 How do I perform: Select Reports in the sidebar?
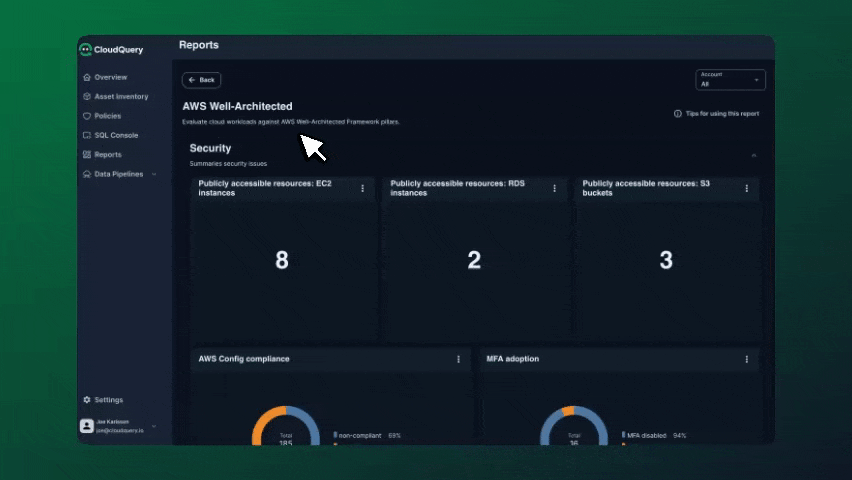108,155
